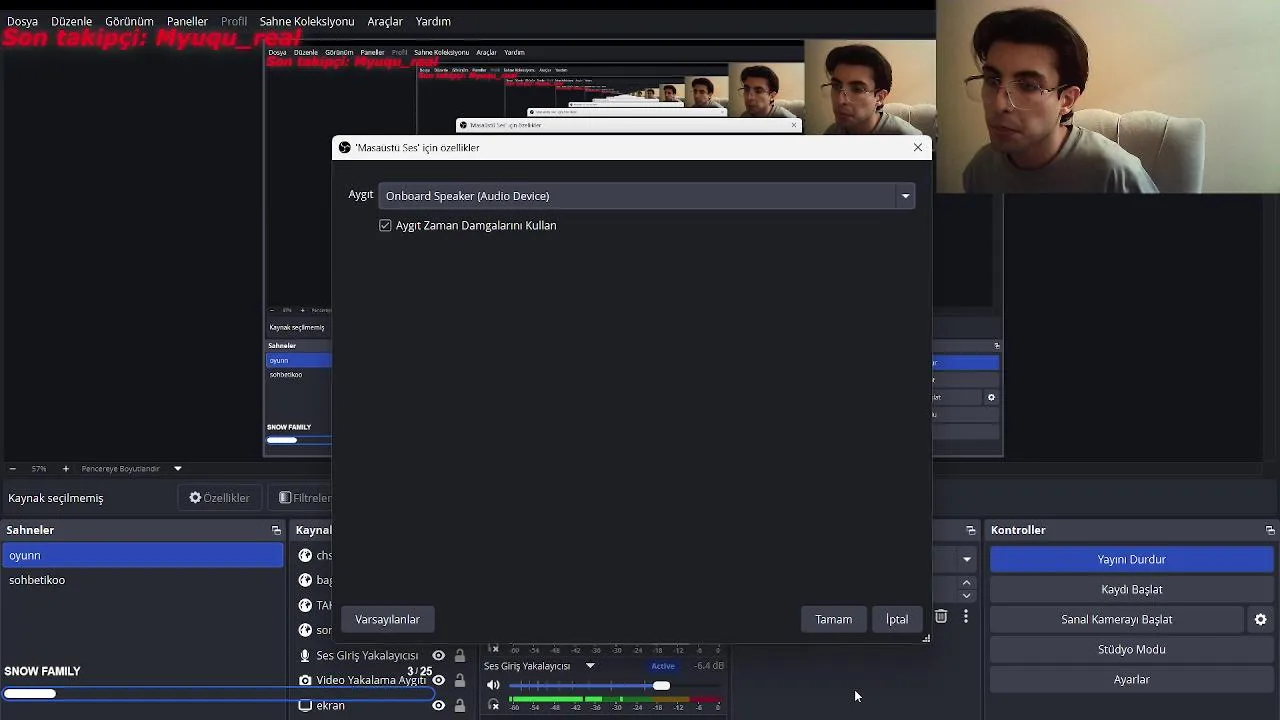
Task: Open the Aygıt device dropdown
Action: tap(646, 196)
